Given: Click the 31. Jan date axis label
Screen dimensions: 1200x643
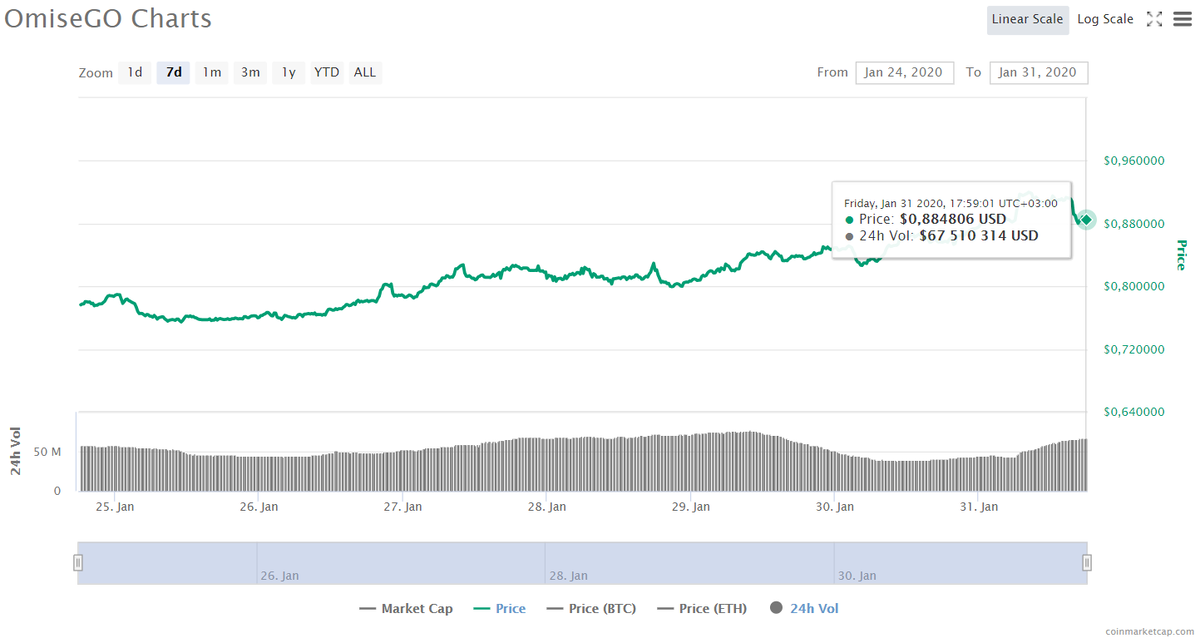Looking at the screenshot, I should pyautogui.click(x=979, y=507).
